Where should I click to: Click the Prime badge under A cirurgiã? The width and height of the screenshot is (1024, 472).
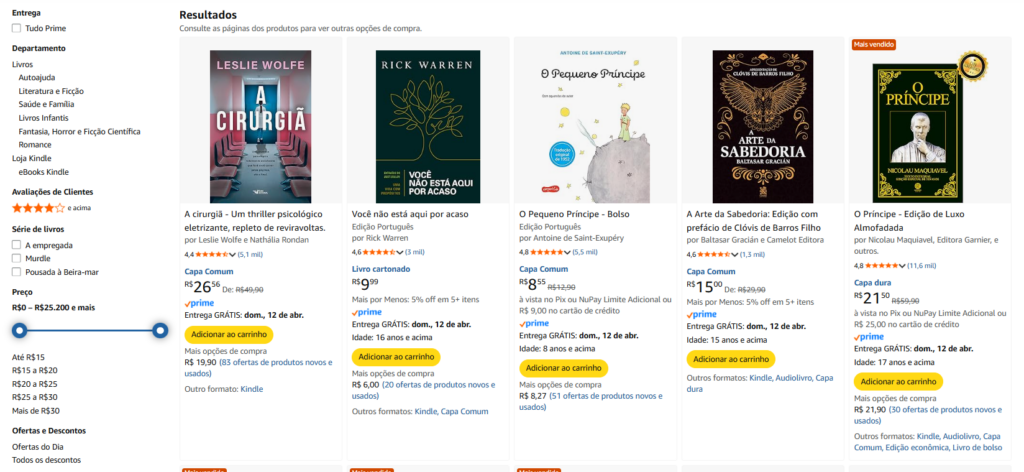[199, 302]
